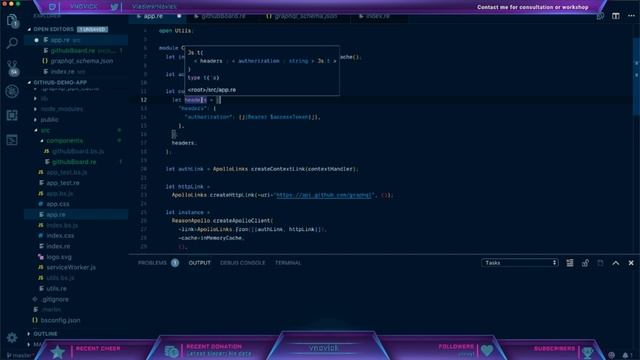Screen dimensions: 640x360
Task: Expand the node_modules folder
Action: [62, 109]
